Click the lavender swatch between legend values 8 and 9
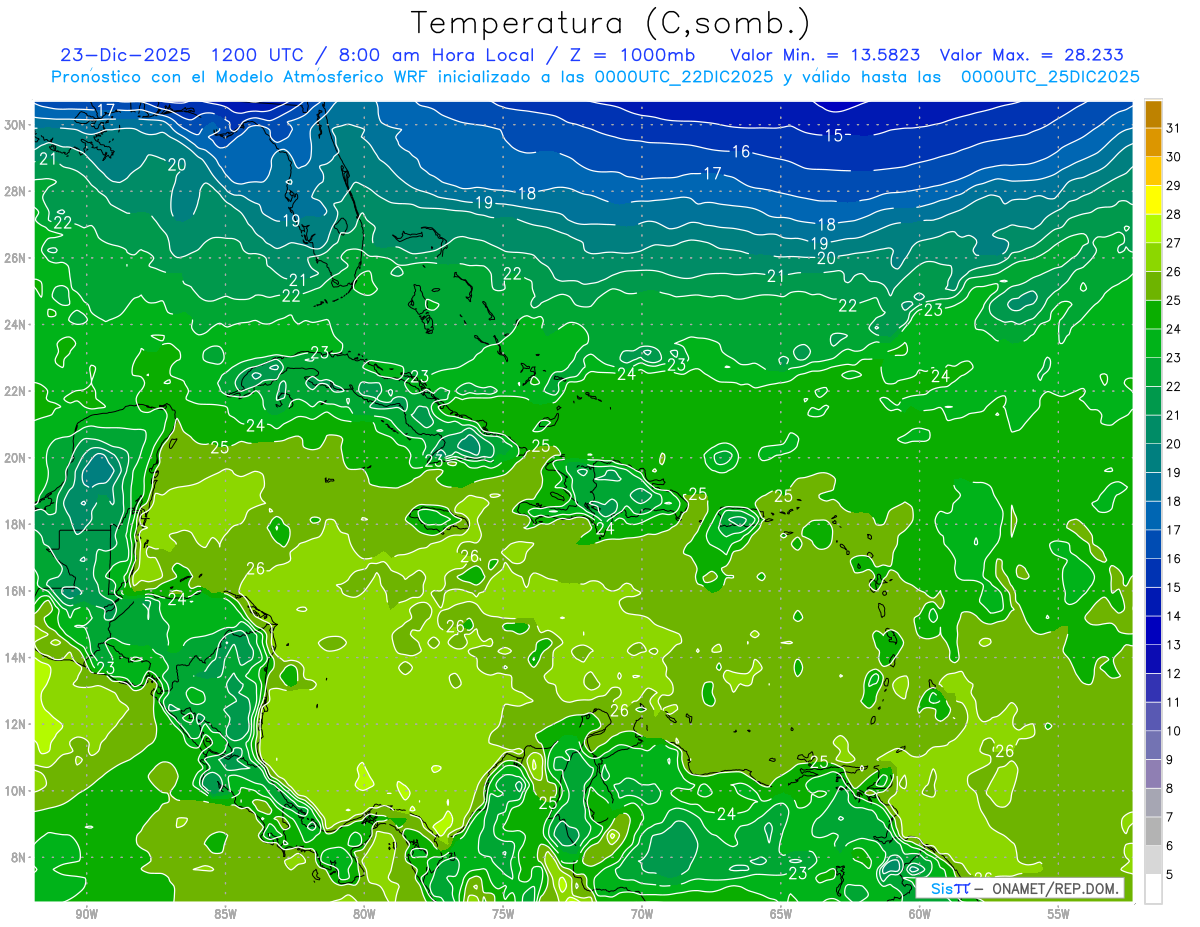Screen dimensions: 1200x927 [1153, 775]
